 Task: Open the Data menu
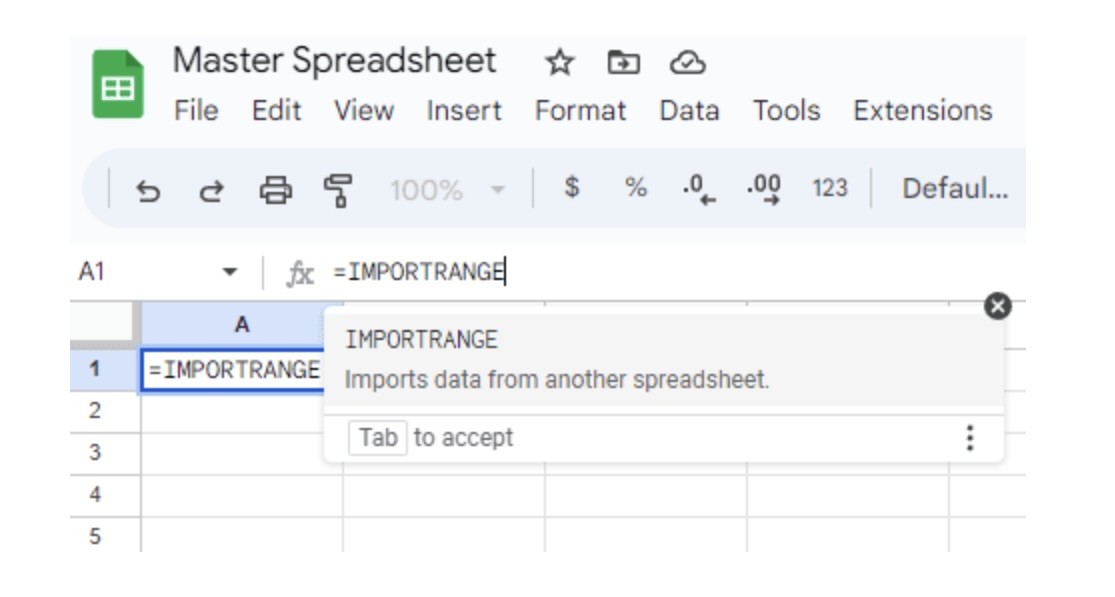tap(688, 112)
